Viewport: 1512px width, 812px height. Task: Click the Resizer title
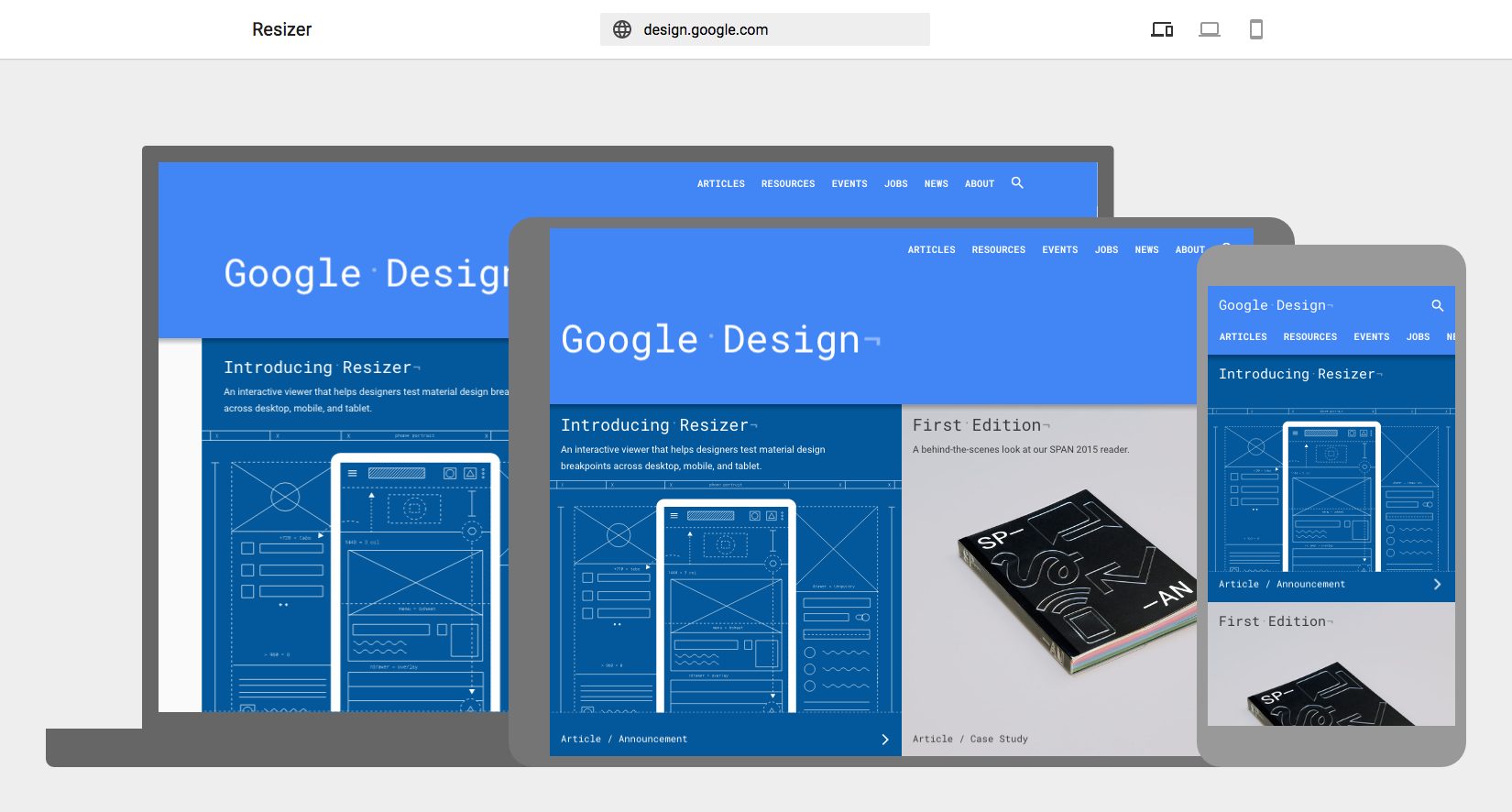tap(282, 29)
